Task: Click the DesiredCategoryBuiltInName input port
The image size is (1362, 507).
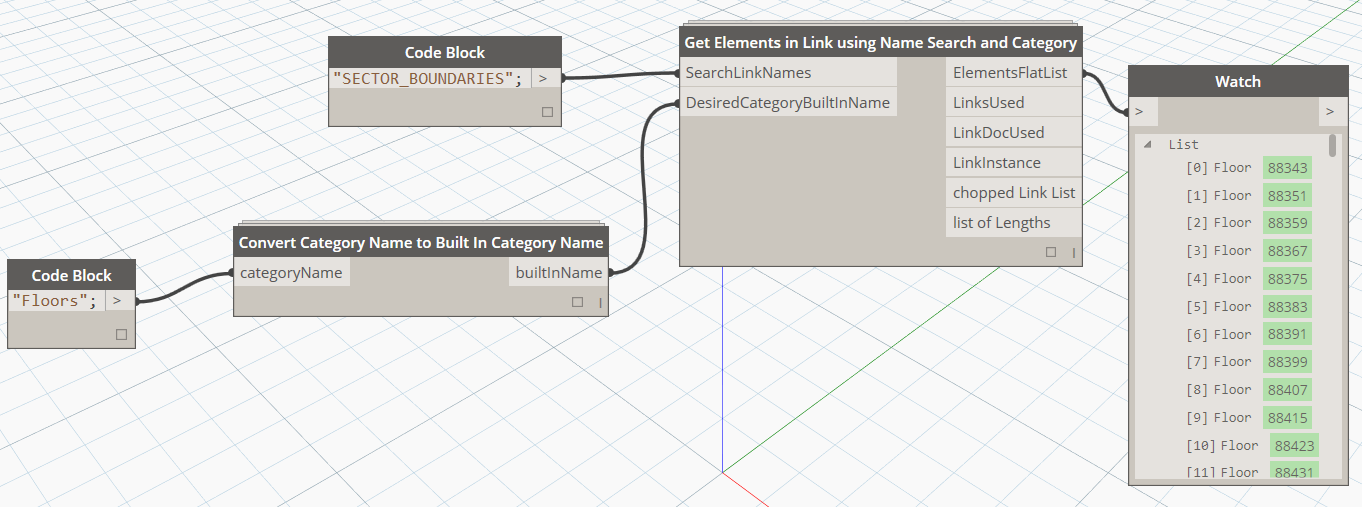Action: coord(787,103)
